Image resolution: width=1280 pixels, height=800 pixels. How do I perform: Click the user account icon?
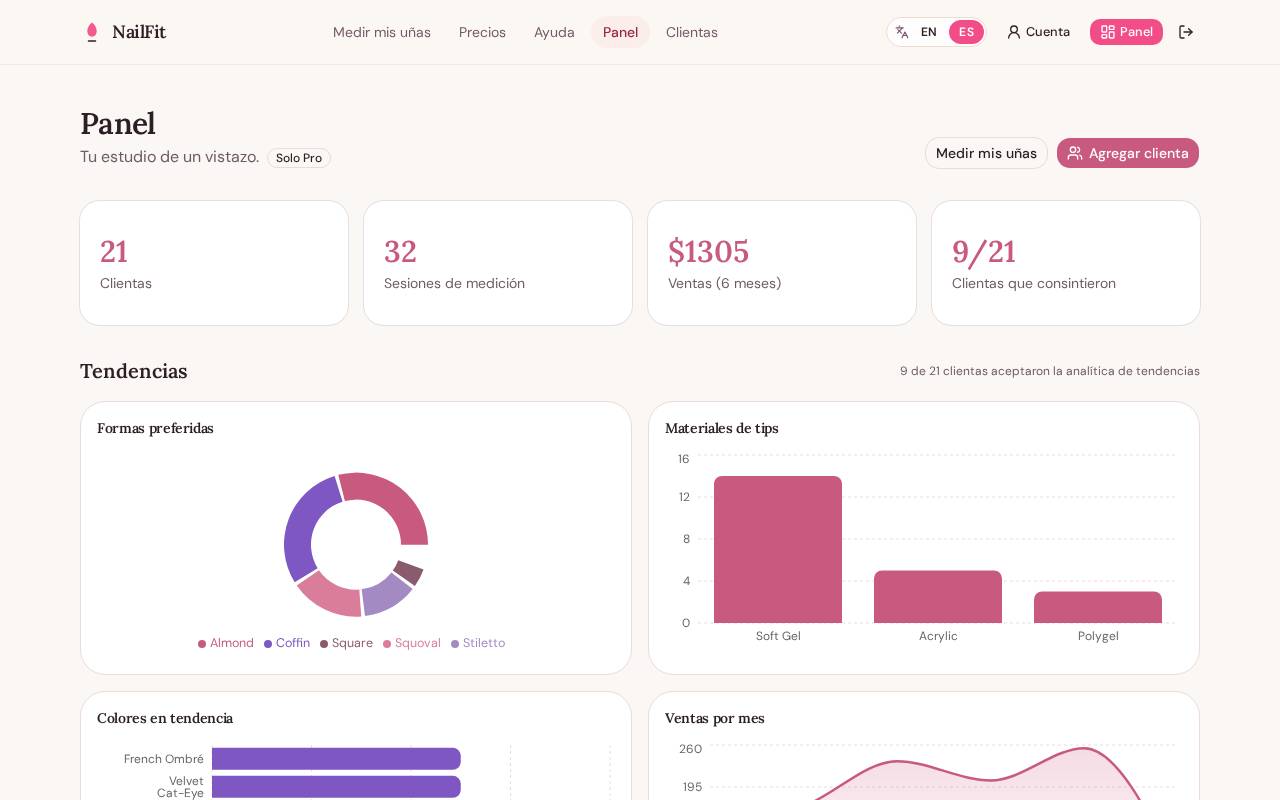click(1014, 32)
